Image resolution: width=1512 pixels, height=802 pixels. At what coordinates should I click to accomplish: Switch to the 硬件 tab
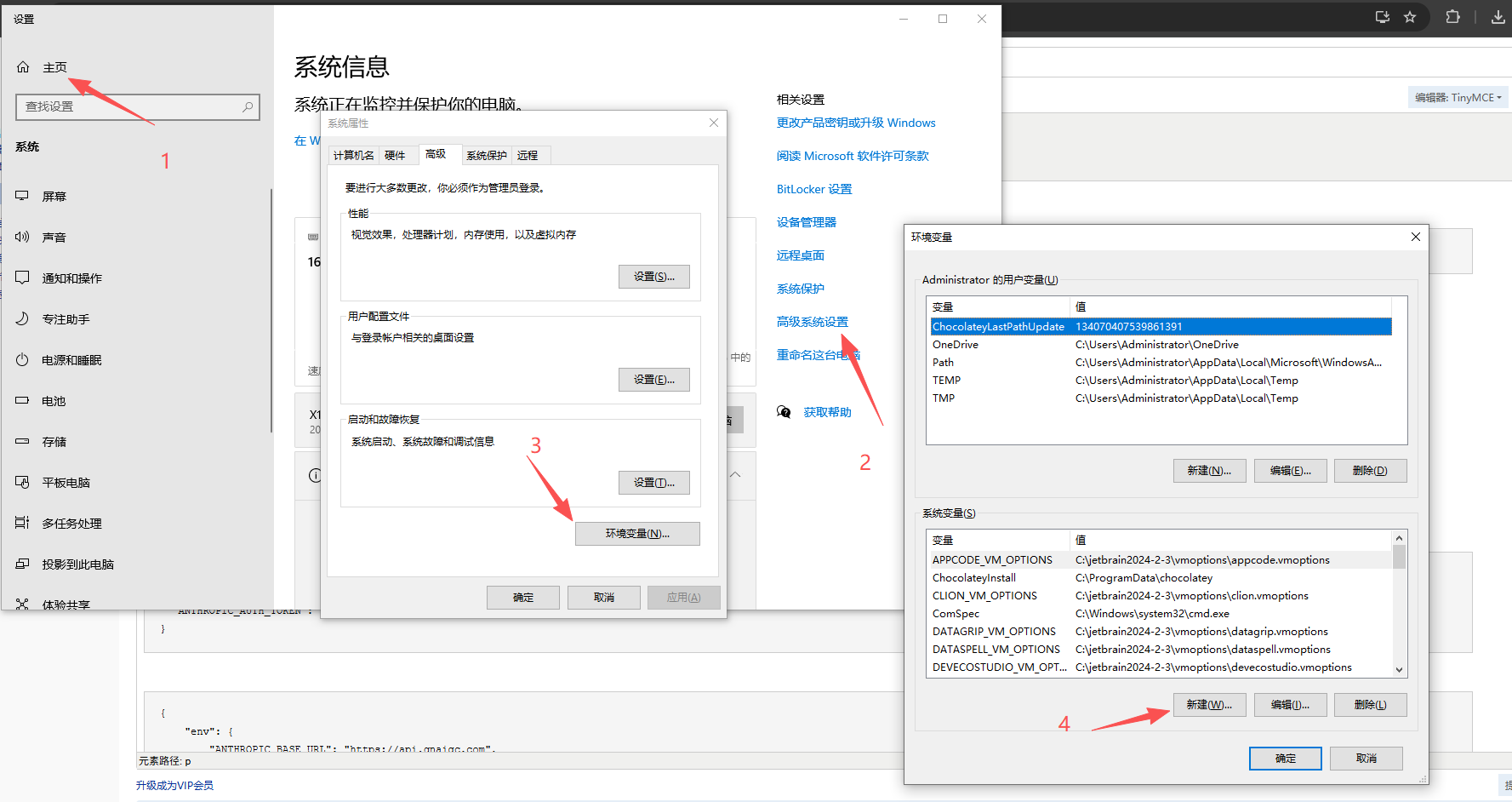point(395,155)
